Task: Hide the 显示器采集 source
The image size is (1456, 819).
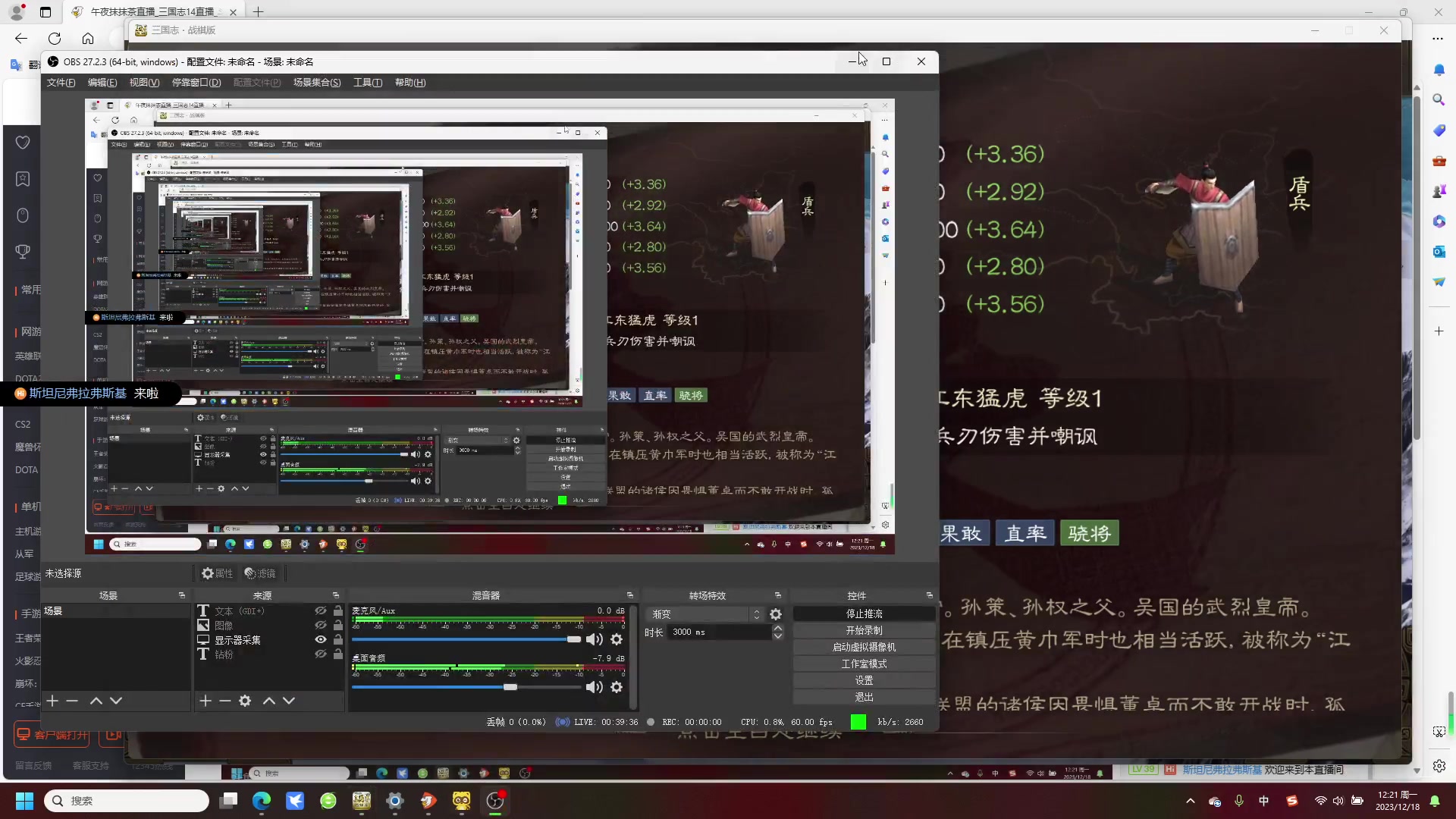Action: [x=321, y=640]
